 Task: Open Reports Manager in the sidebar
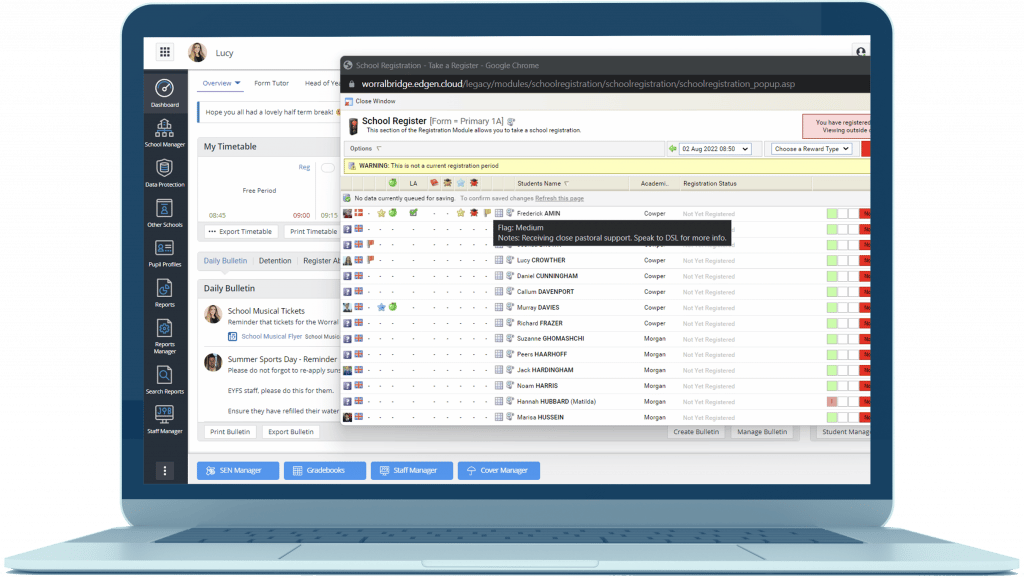click(165, 336)
